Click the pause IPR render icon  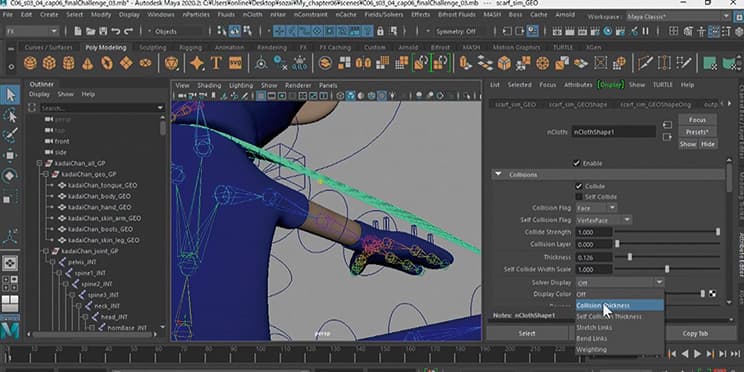[645, 31]
